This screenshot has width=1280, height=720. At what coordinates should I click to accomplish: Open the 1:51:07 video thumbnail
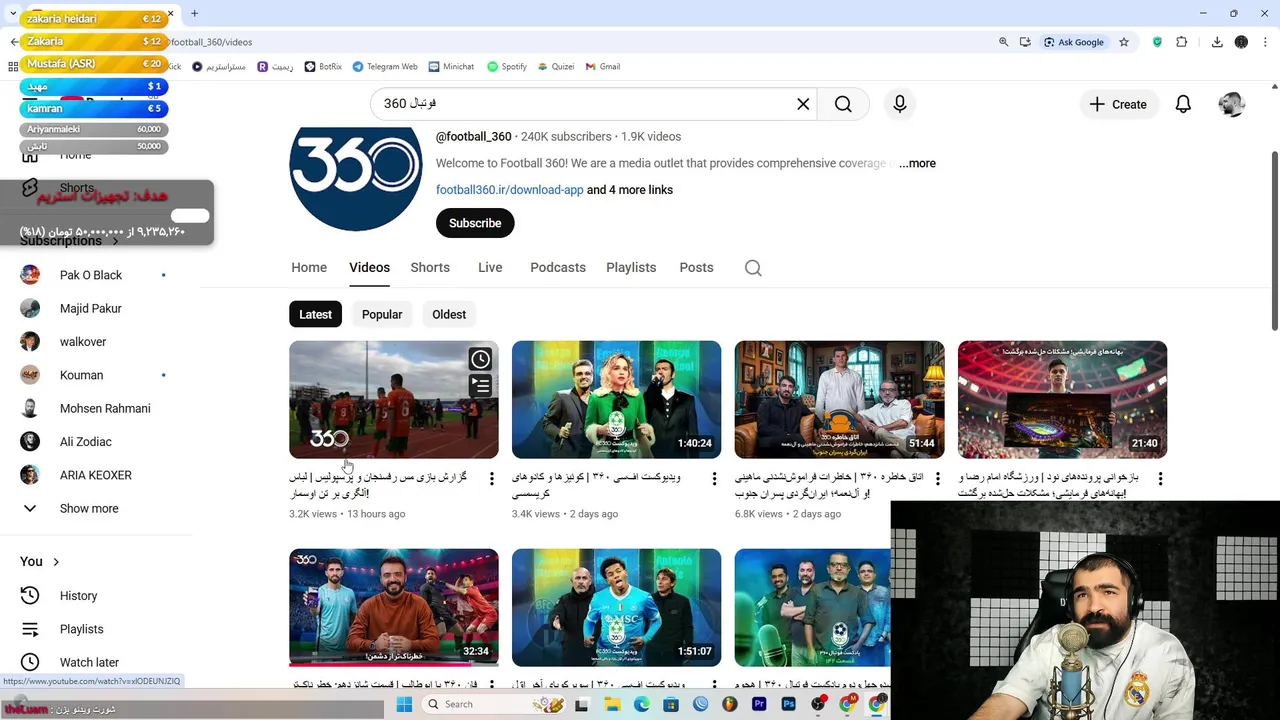[616, 607]
